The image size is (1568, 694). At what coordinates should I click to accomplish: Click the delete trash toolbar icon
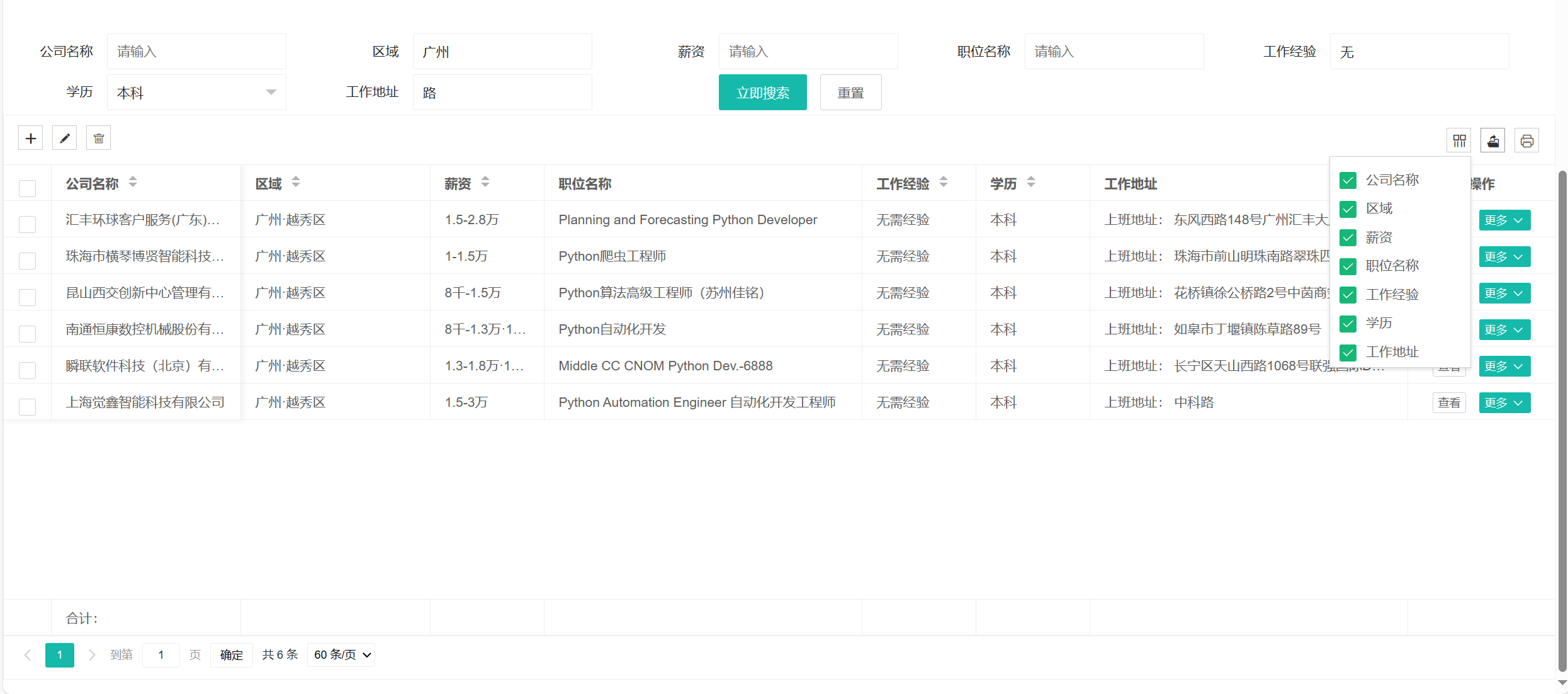98,138
